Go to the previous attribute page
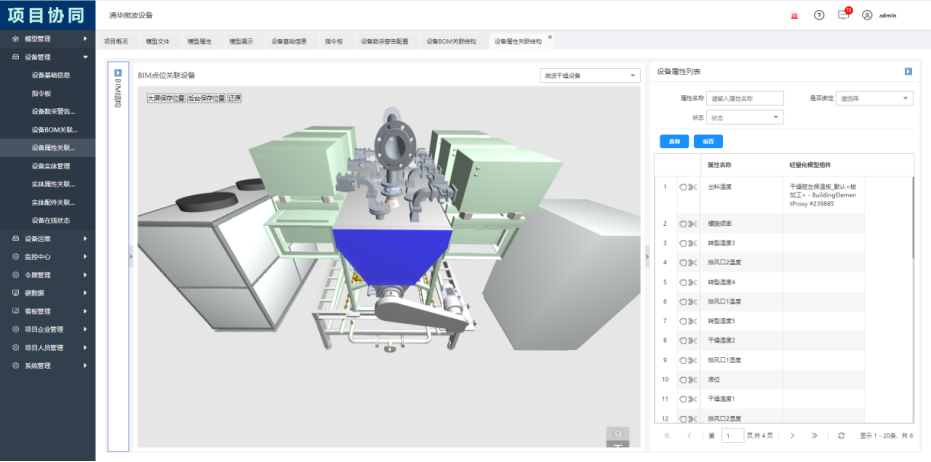The height and width of the screenshot is (462, 931). [689, 435]
